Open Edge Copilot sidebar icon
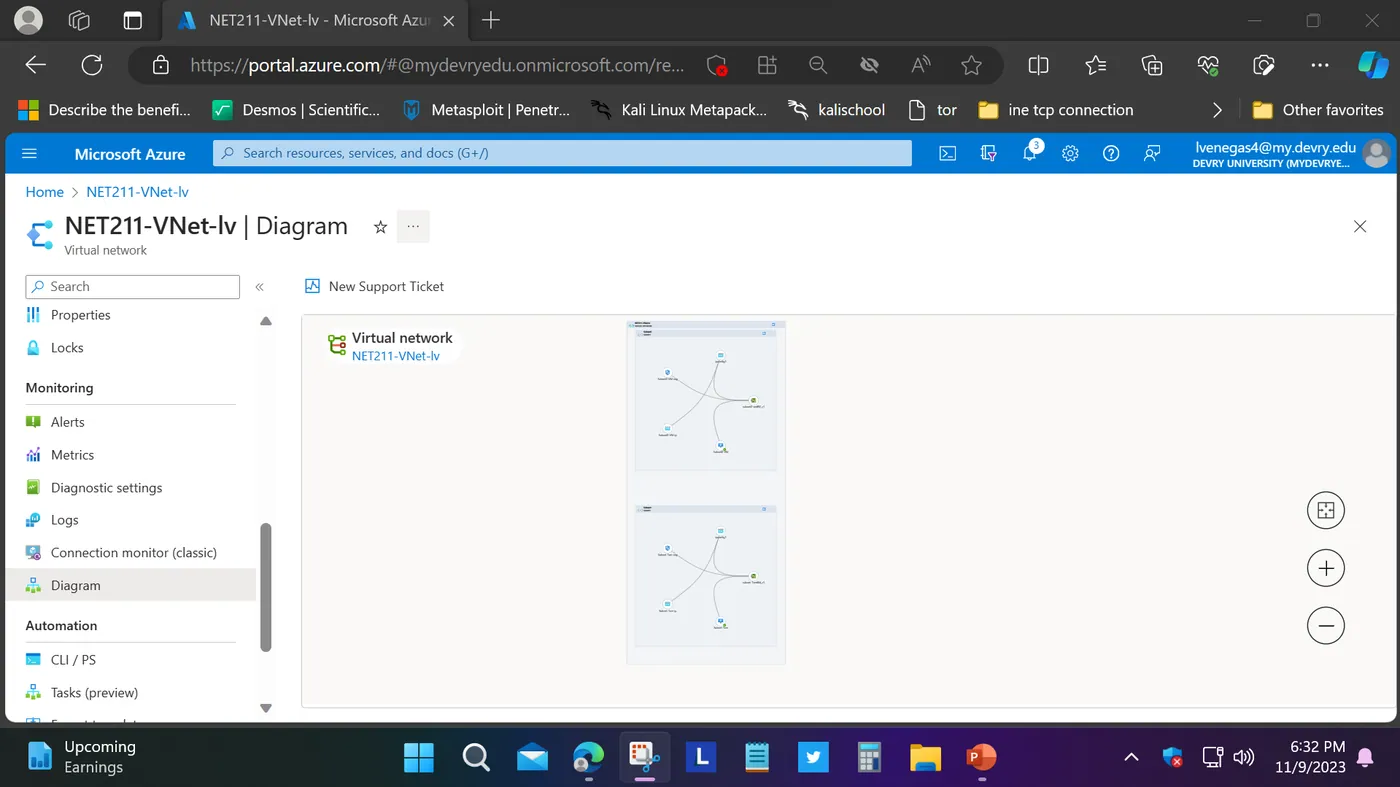Screen dimensions: 1400x787 coord(1373,65)
